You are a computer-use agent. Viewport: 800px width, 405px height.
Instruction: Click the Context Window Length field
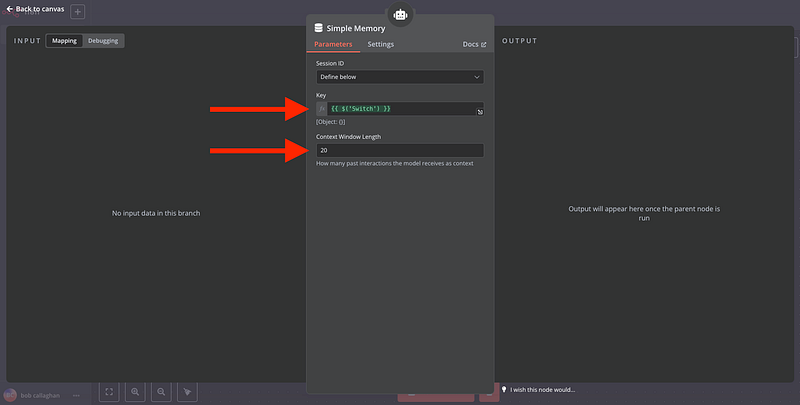[x=399, y=150]
